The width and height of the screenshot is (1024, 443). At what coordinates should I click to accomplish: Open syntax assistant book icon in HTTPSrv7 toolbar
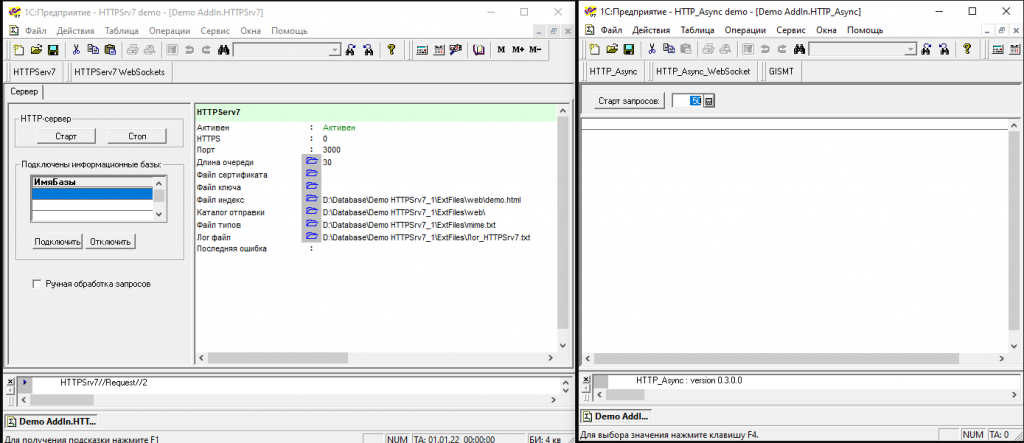pos(479,49)
